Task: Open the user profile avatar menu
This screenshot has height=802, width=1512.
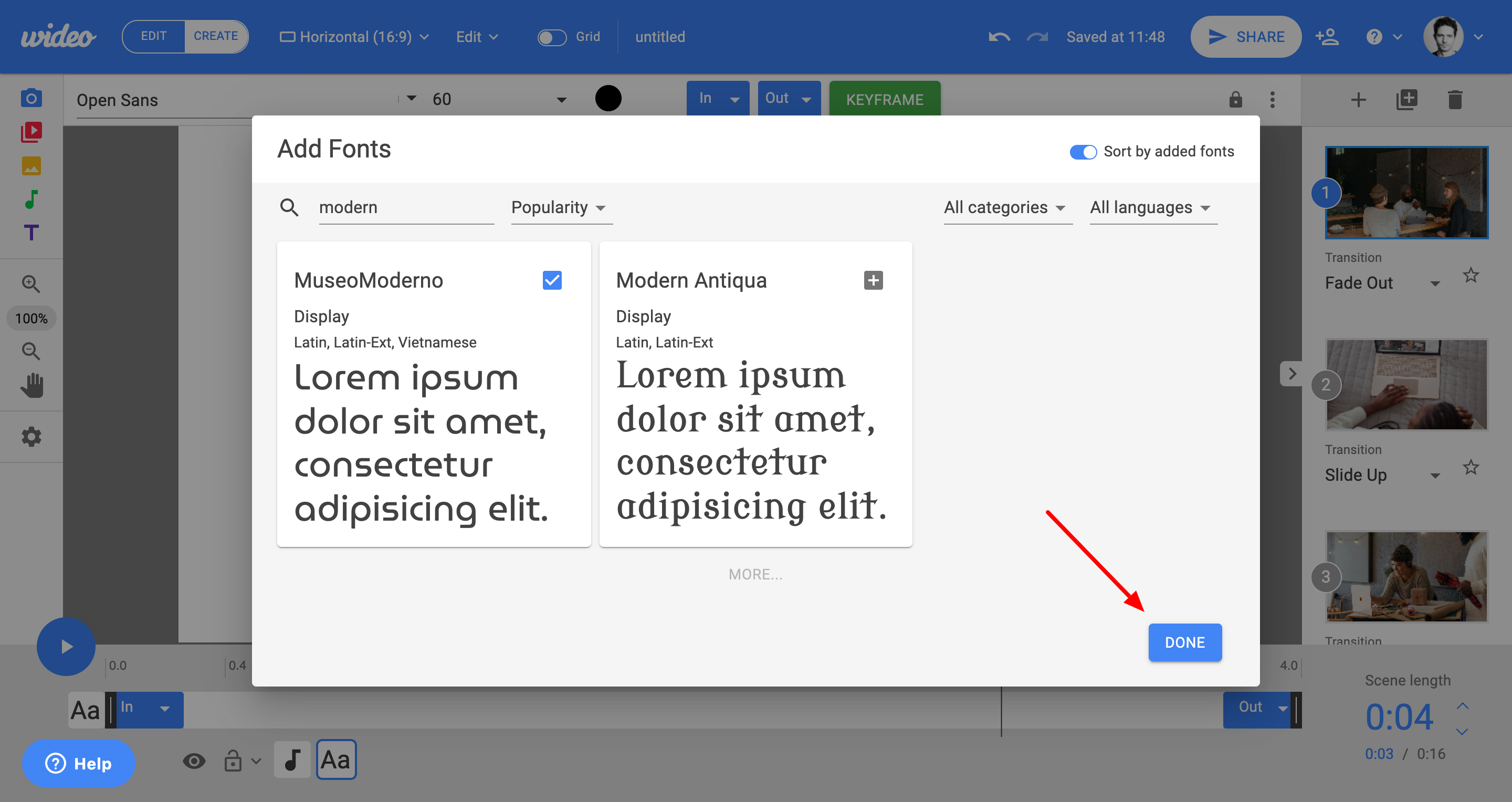Action: (x=1452, y=37)
